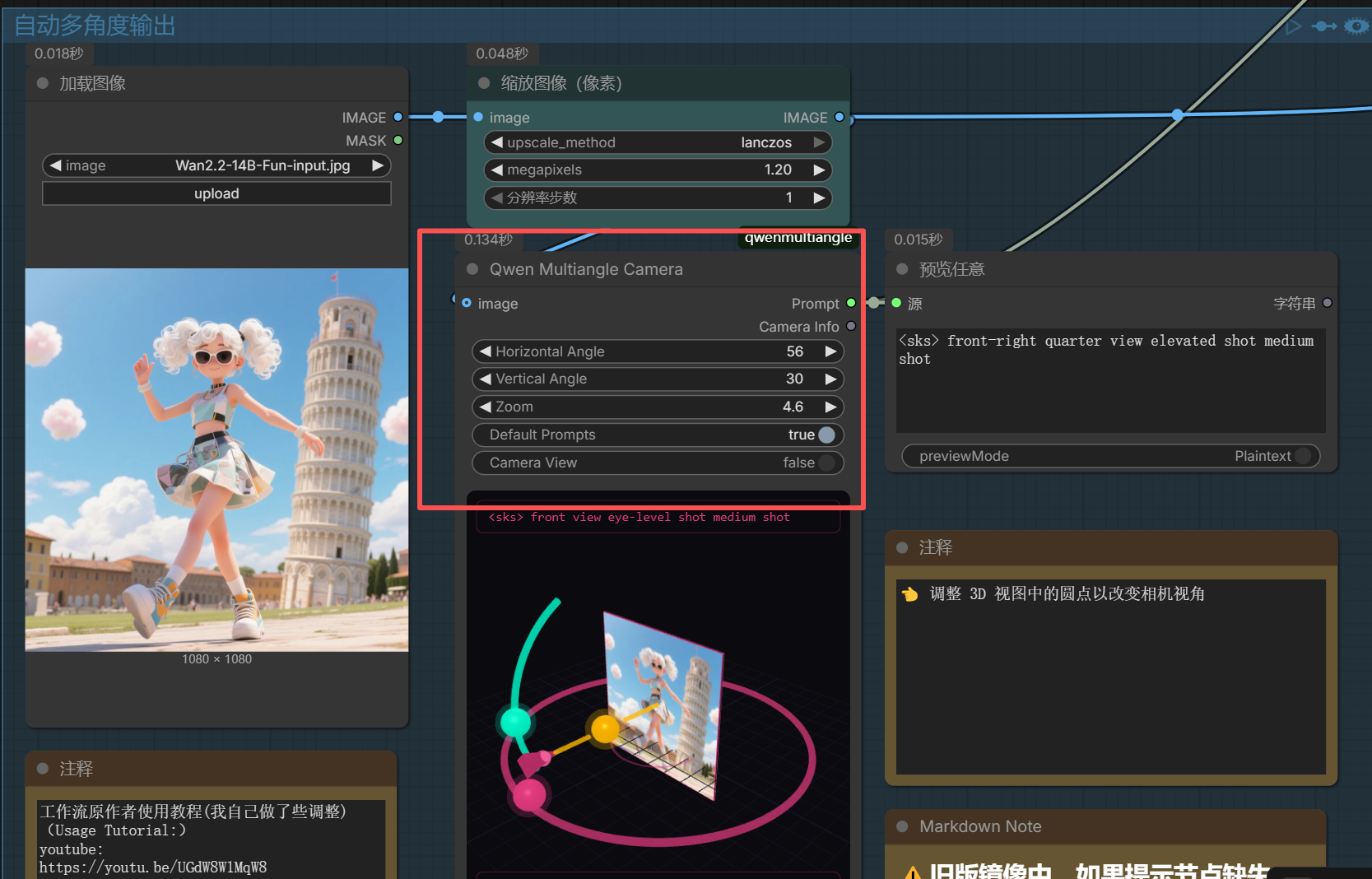Click the IMAGE output port of 加载图像

pyautogui.click(x=398, y=117)
